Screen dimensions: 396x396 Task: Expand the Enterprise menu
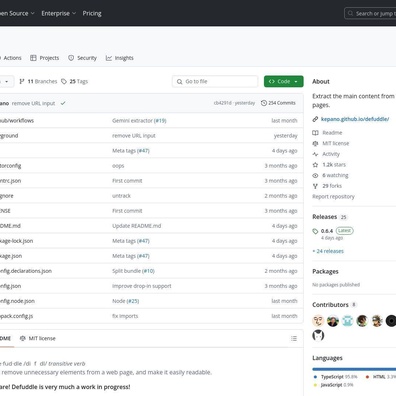(59, 13)
